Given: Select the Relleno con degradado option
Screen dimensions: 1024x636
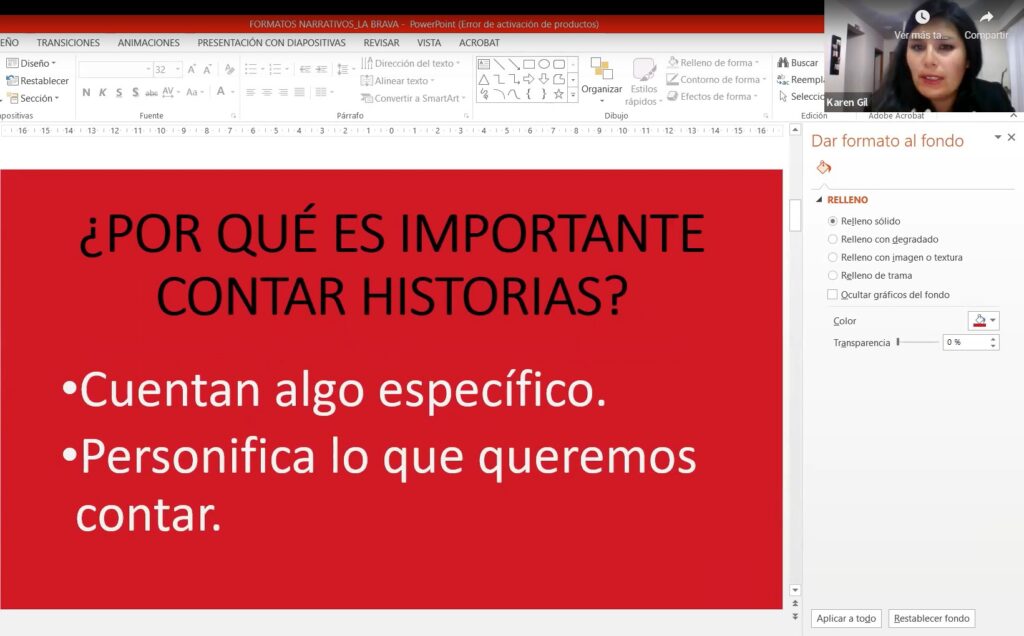Looking at the screenshot, I should click(x=833, y=239).
